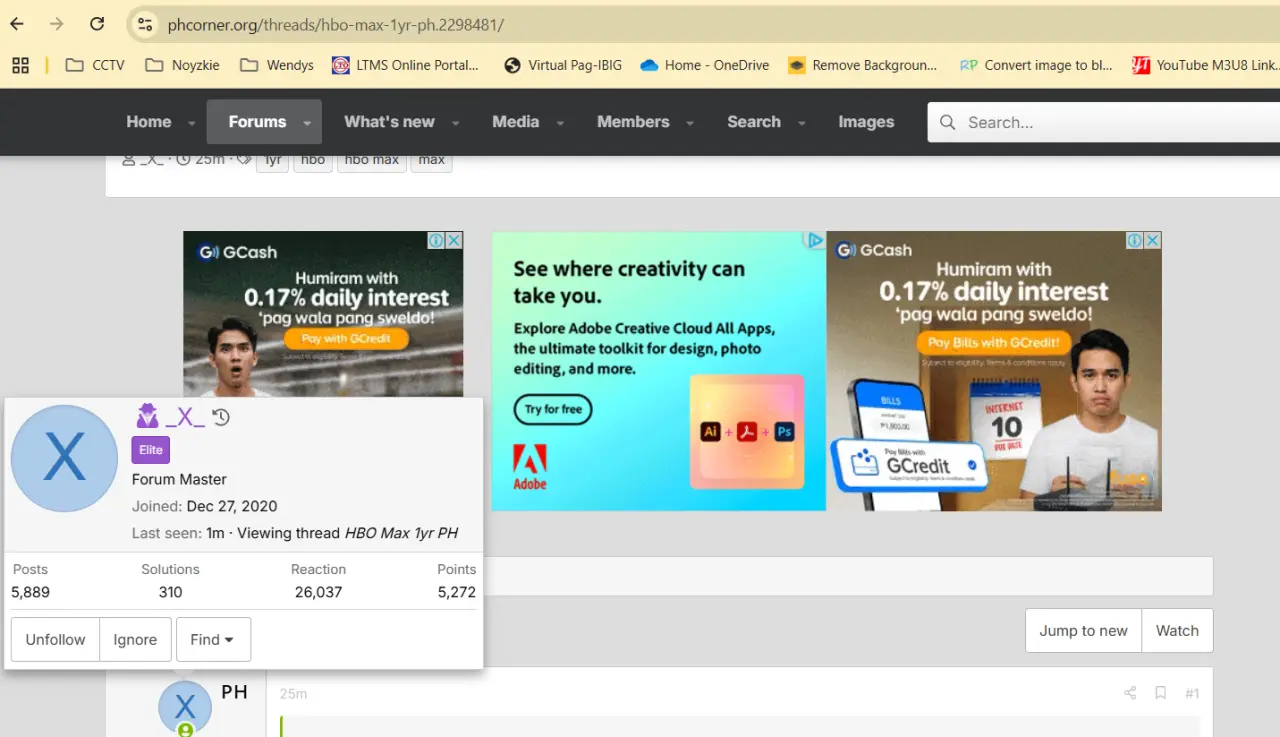Image resolution: width=1280 pixels, height=737 pixels.
Task: Open Search in navigation bar
Action: pyautogui.click(x=754, y=122)
